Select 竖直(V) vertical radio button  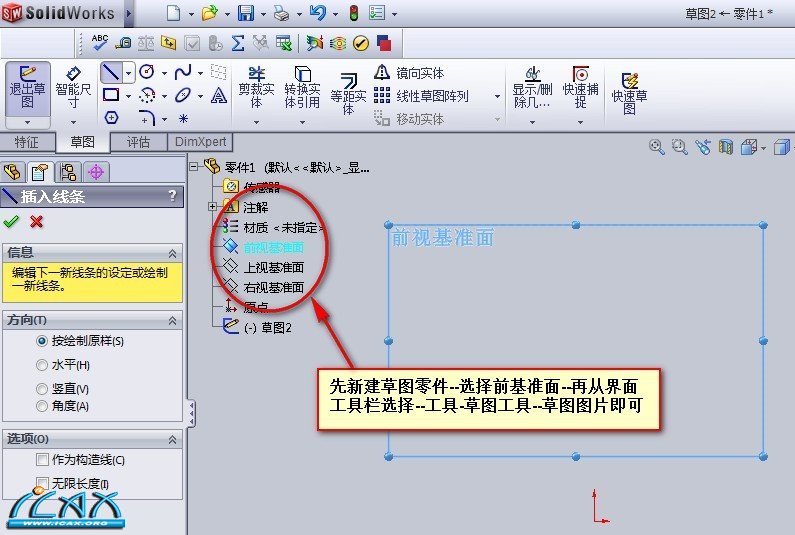42,389
